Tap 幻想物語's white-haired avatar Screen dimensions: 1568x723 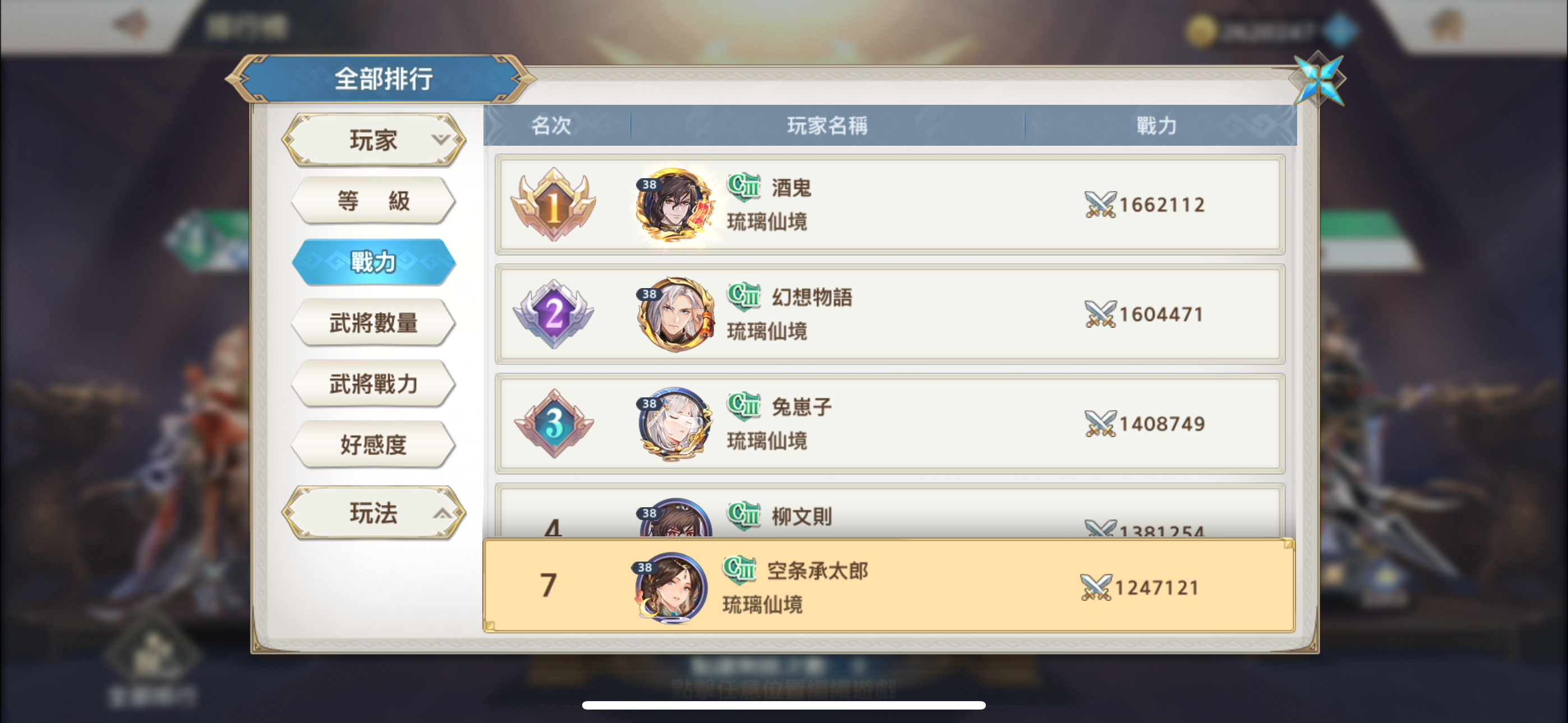(x=674, y=314)
